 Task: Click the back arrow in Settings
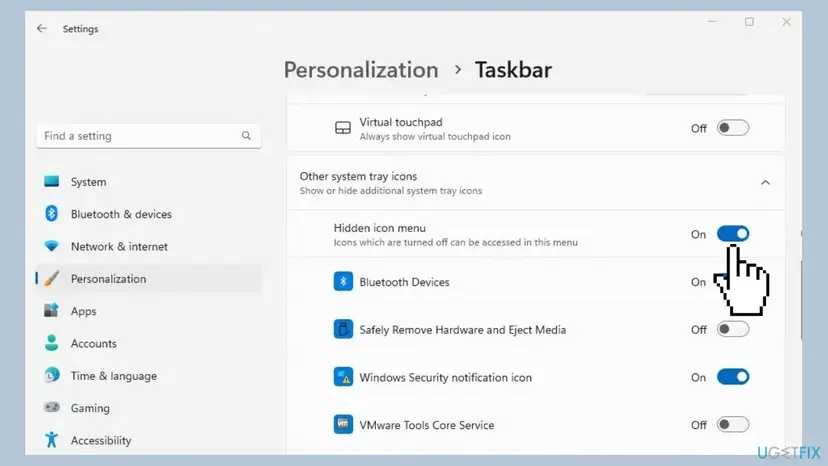pos(42,29)
